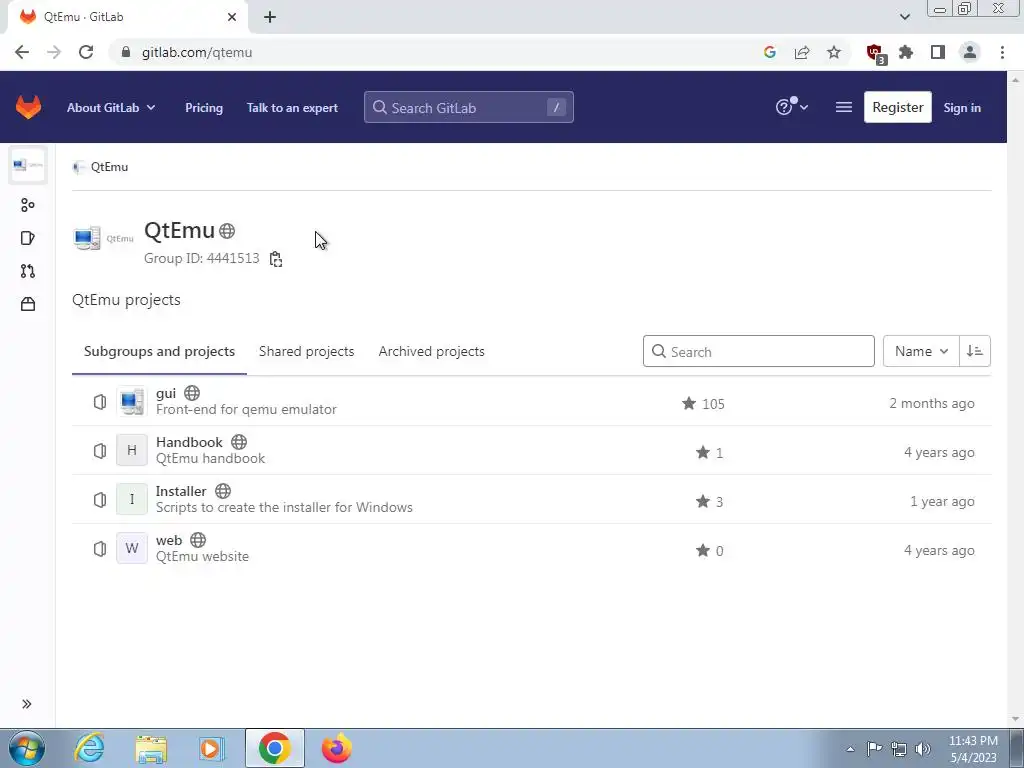Open Windows Media Player from taskbar
Viewport: 1024px width, 768px height.
tap(212, 748)
